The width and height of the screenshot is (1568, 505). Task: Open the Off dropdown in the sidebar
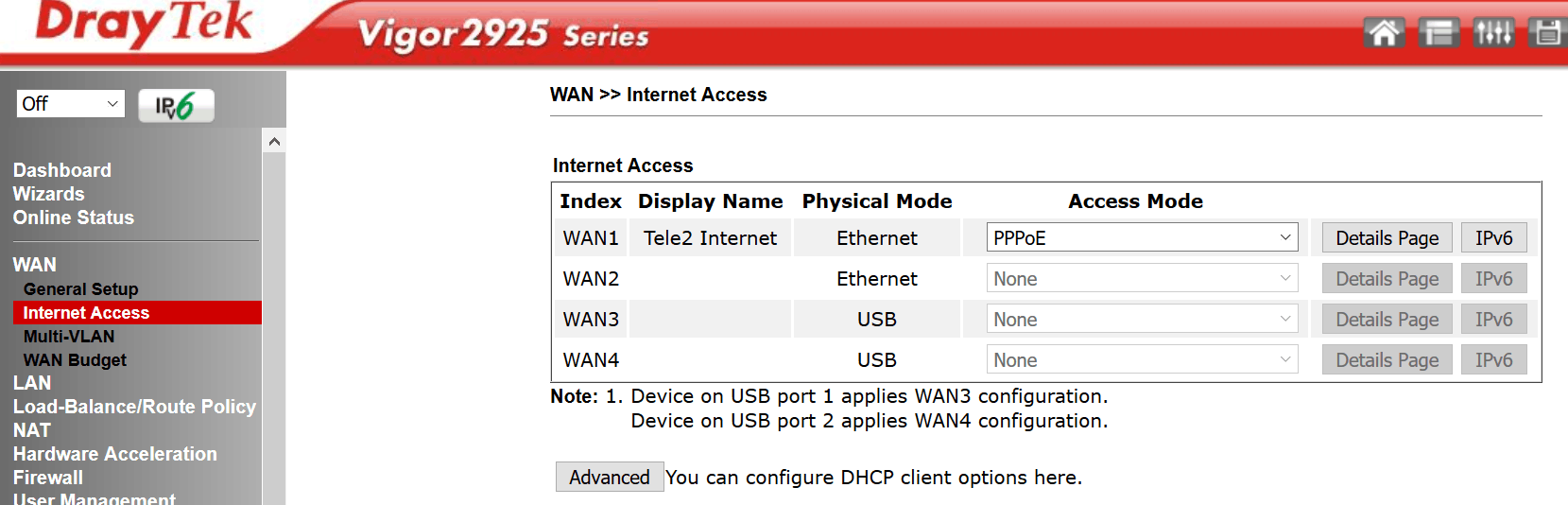[71, 104]
